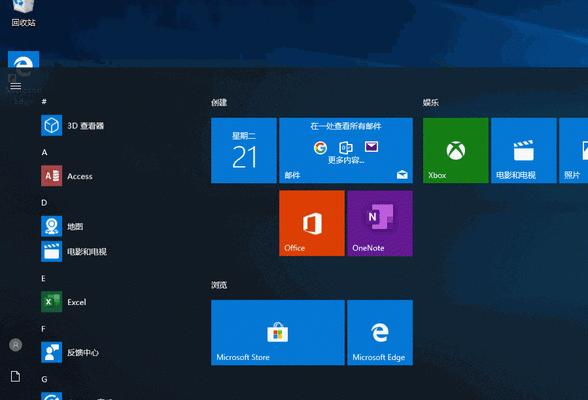Image resolution: width=588 pixels, height=400 pixels.
Task: Click the Google icon in Mail tile
Action: pos(320,148)
